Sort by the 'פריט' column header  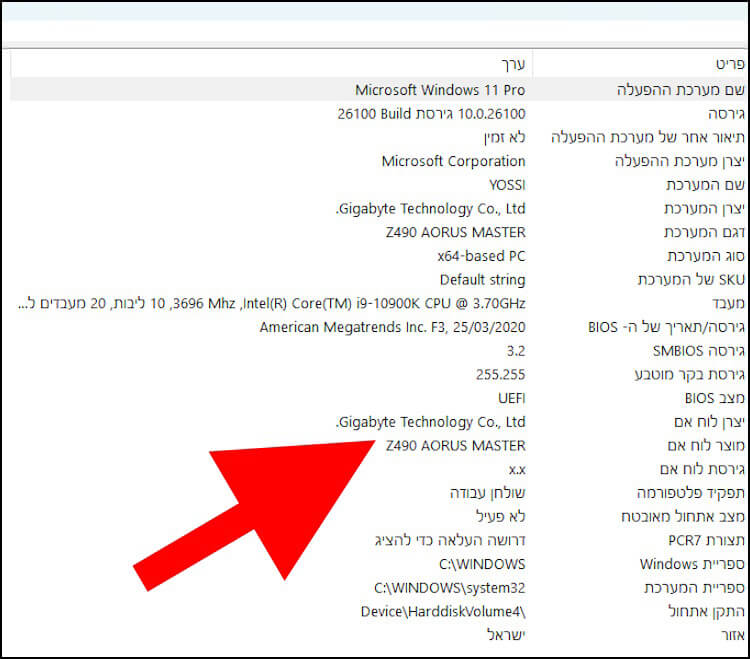pyautogui.click(x=730, y=64)
